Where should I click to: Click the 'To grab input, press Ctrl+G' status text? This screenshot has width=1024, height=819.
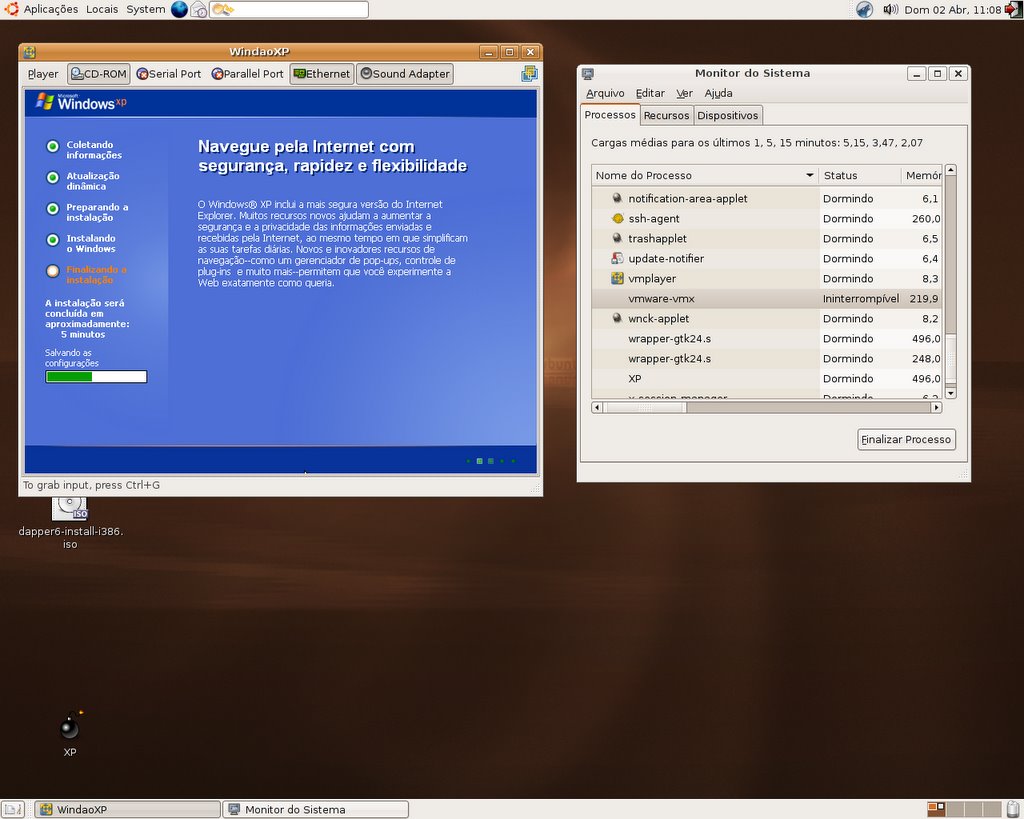[x=91, y=485]
